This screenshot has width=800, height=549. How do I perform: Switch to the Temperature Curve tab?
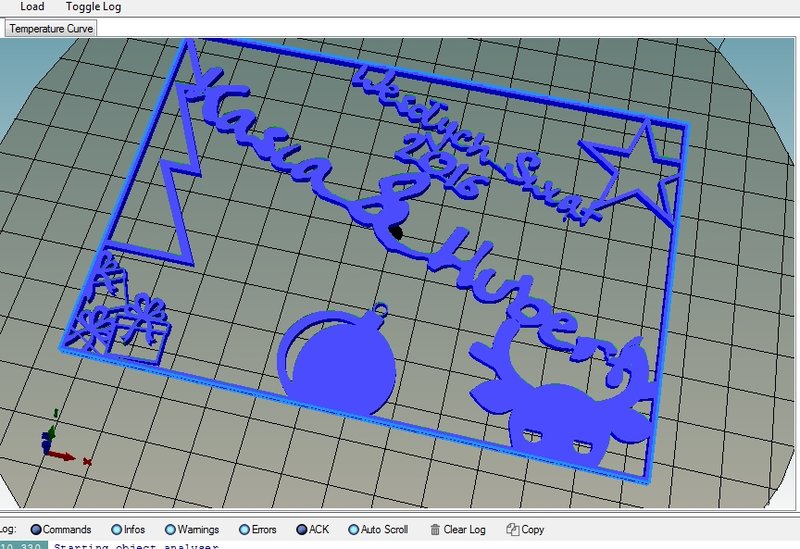[x=51, y=29]
